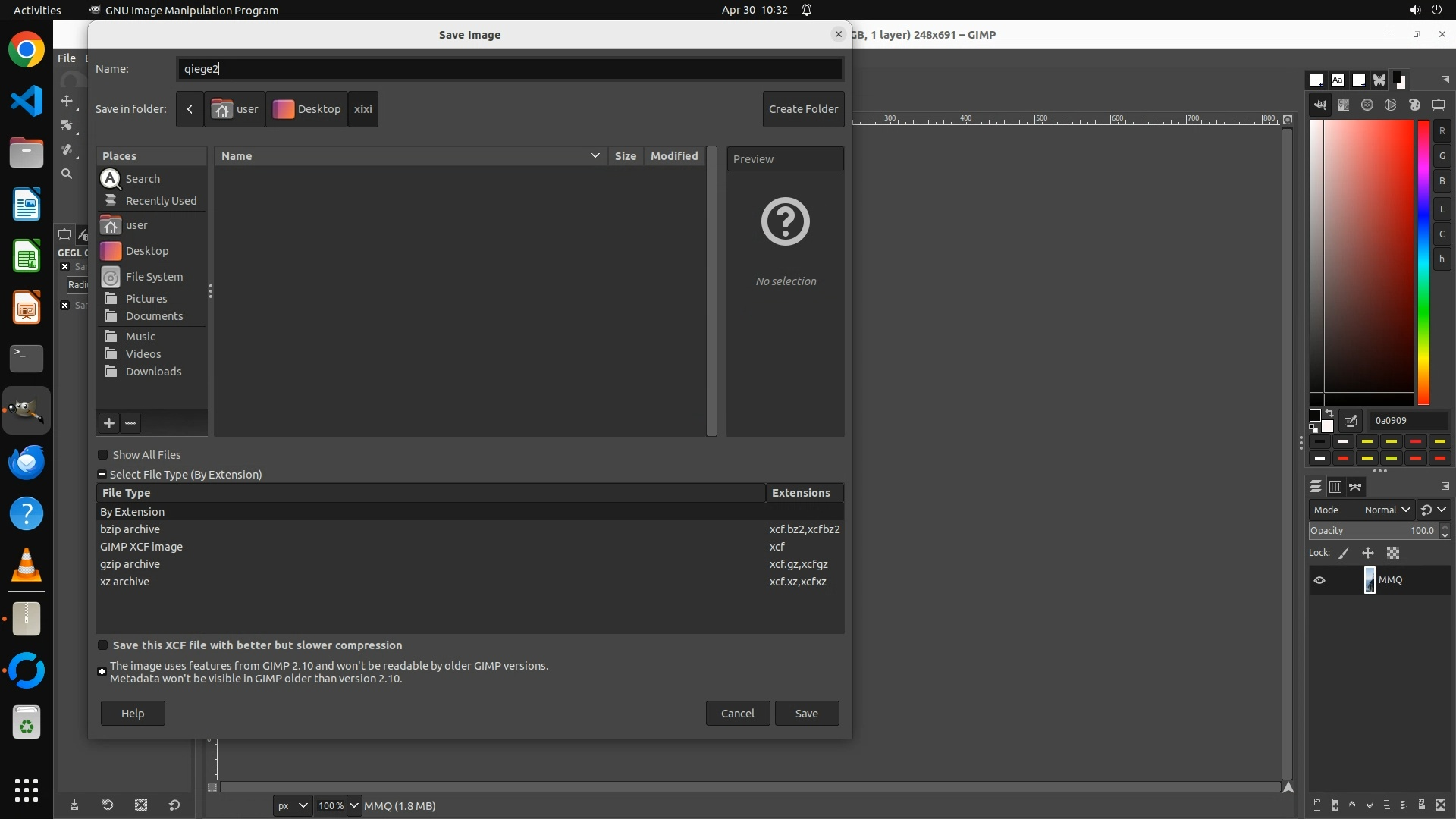Open the zoom percentage dropdown
This screenshot has width=1456, height=819.
(x=353, y=805)
